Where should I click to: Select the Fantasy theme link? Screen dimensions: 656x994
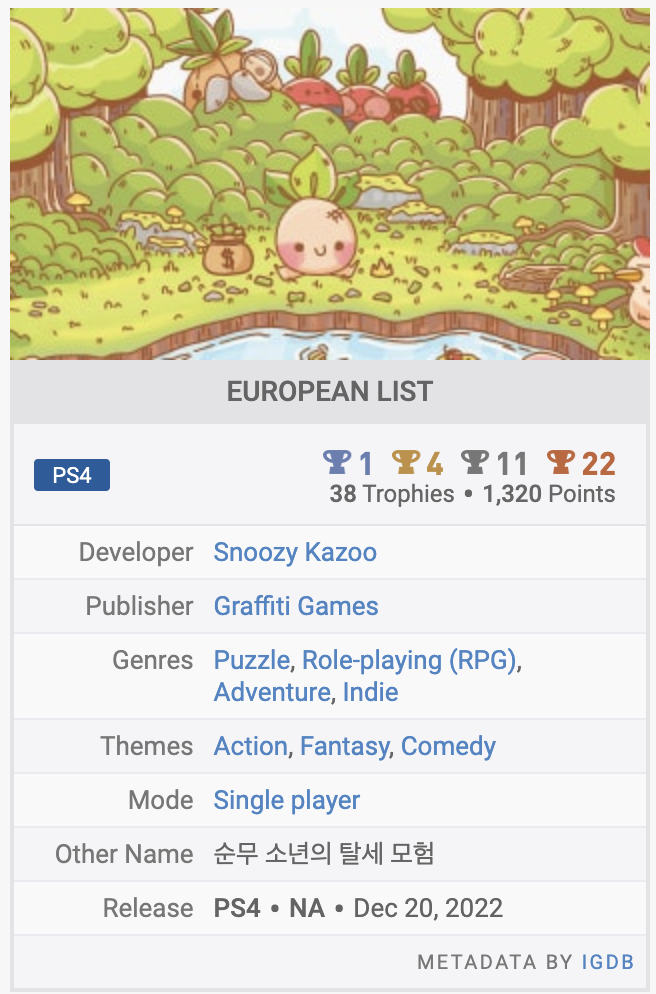344,746
